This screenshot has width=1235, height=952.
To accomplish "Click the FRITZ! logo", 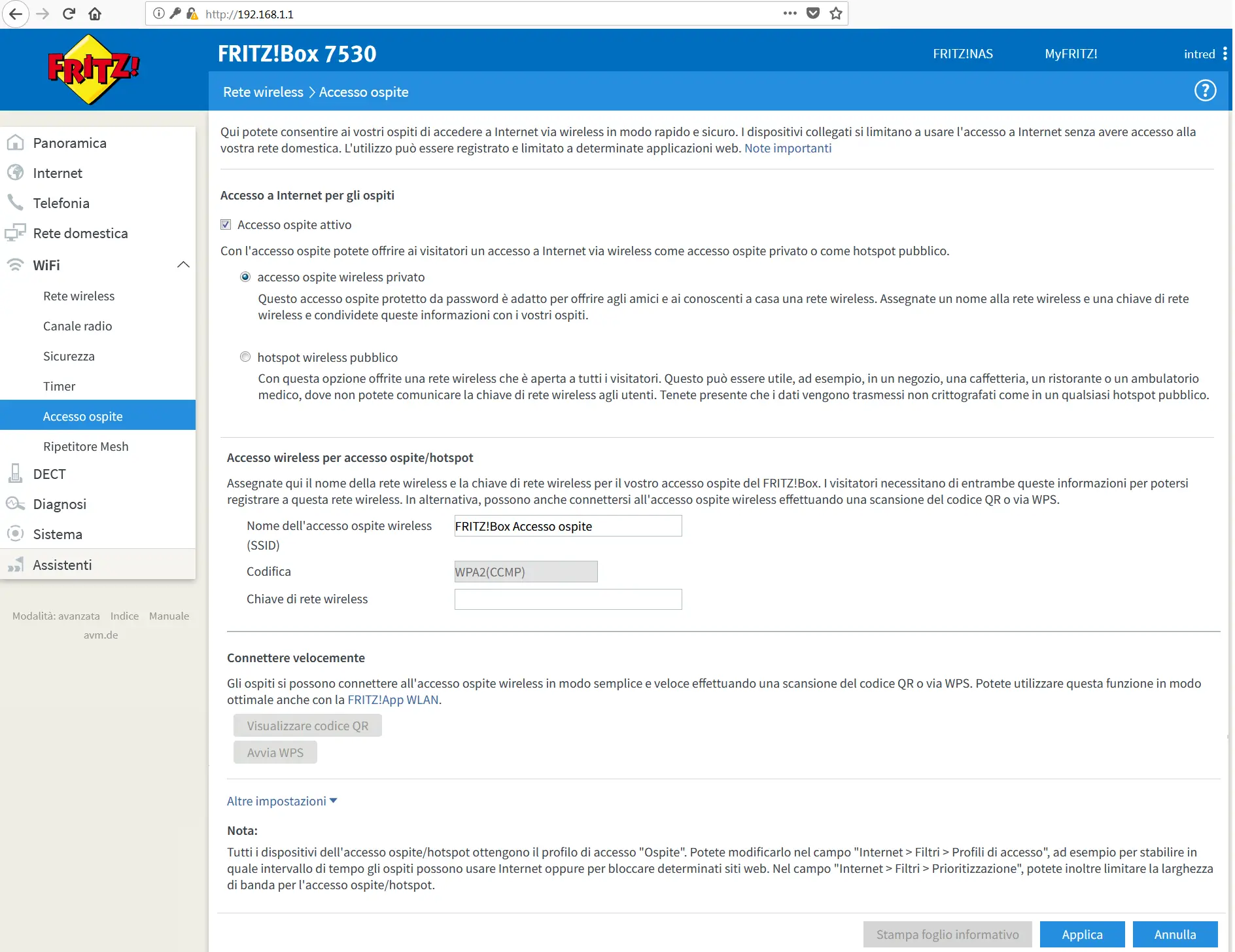I will click(x=94, y=69).
